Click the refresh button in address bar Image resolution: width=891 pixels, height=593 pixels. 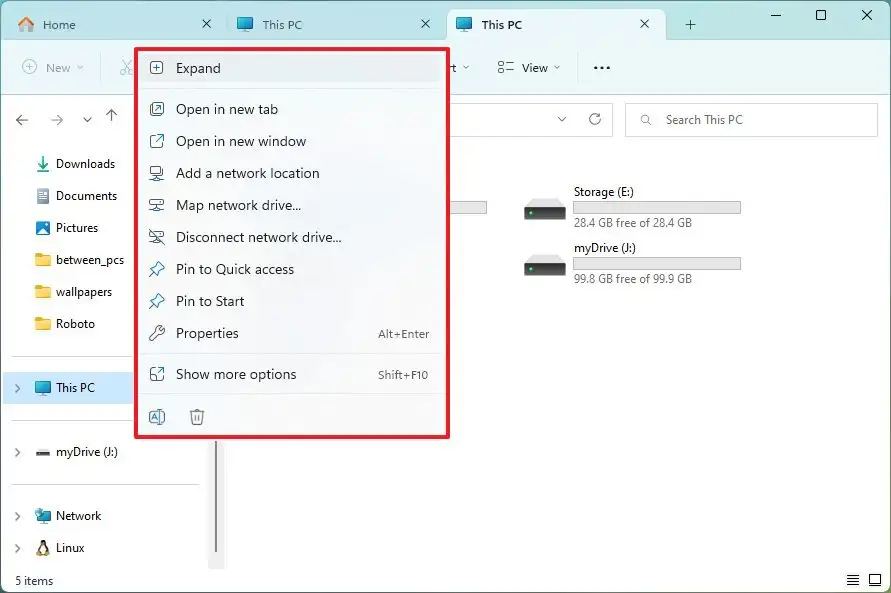pyautogui.click(x=595, y=120)
